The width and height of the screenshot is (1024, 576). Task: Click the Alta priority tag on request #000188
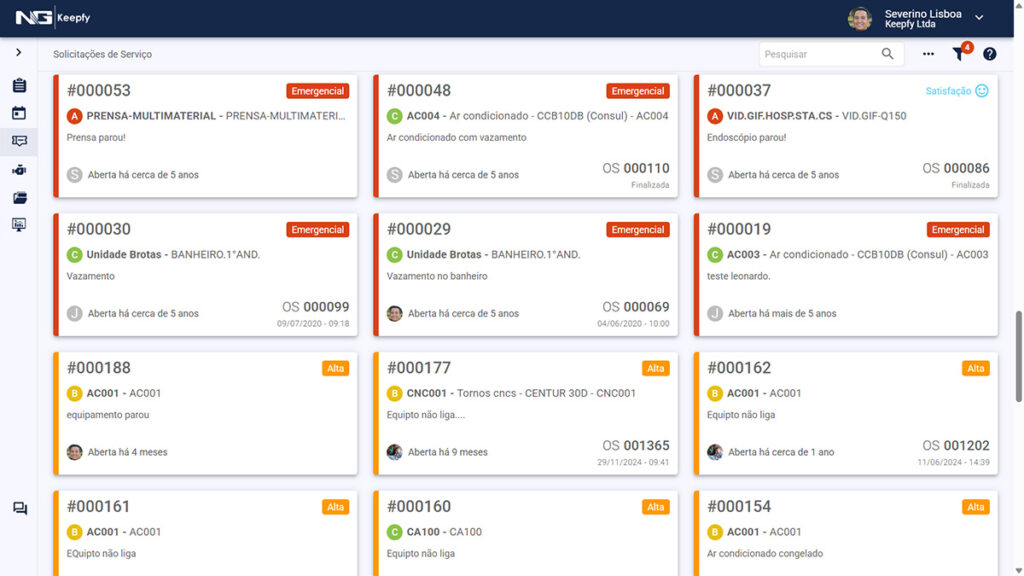pyautogui.click(x=335, y=369)
